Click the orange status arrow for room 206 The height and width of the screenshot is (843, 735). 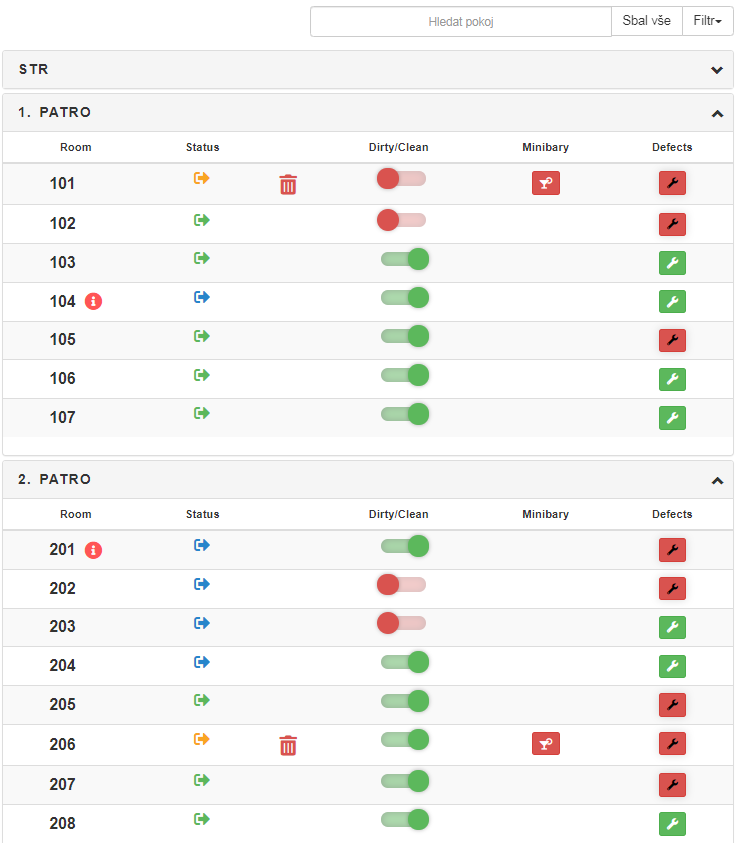coord(202,739)
